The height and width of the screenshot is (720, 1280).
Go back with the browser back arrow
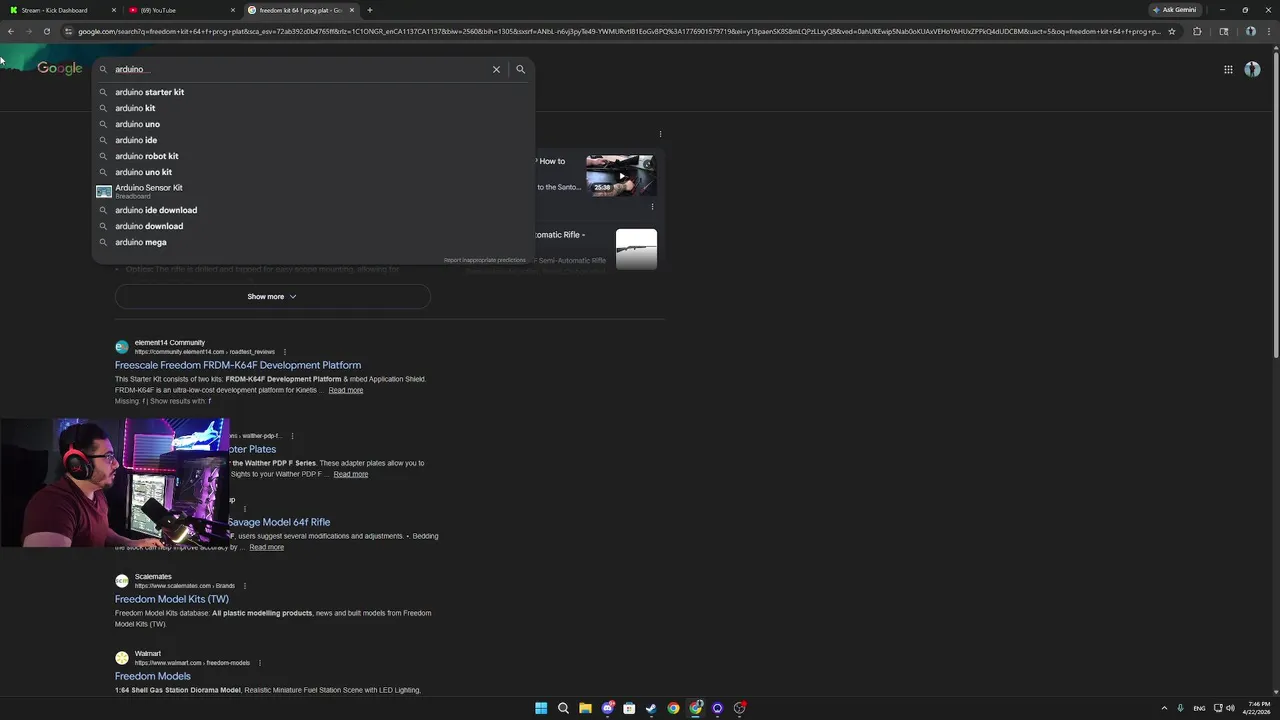[x=10, y=31]
